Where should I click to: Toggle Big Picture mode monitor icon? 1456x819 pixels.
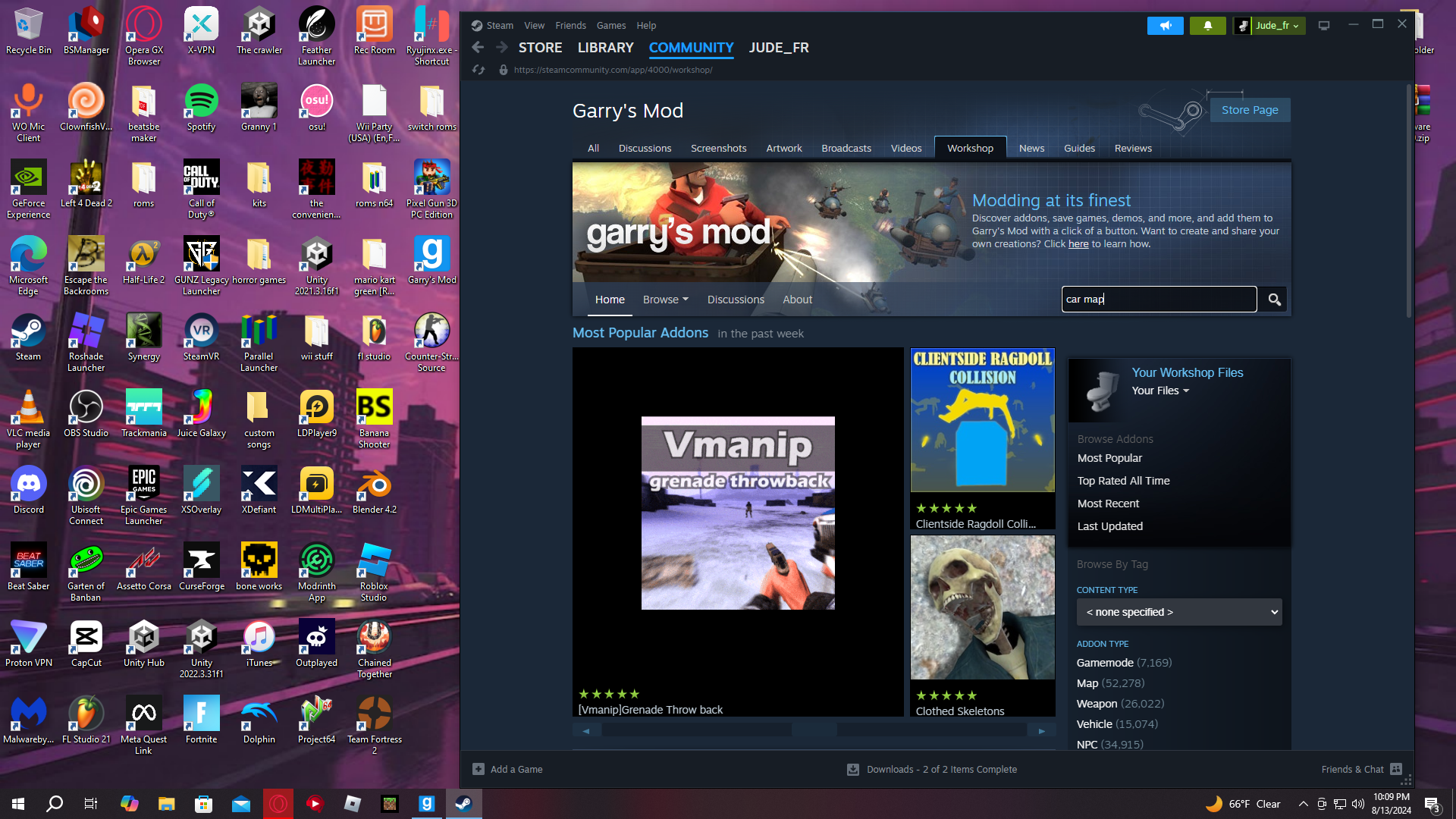[1324, 26]
